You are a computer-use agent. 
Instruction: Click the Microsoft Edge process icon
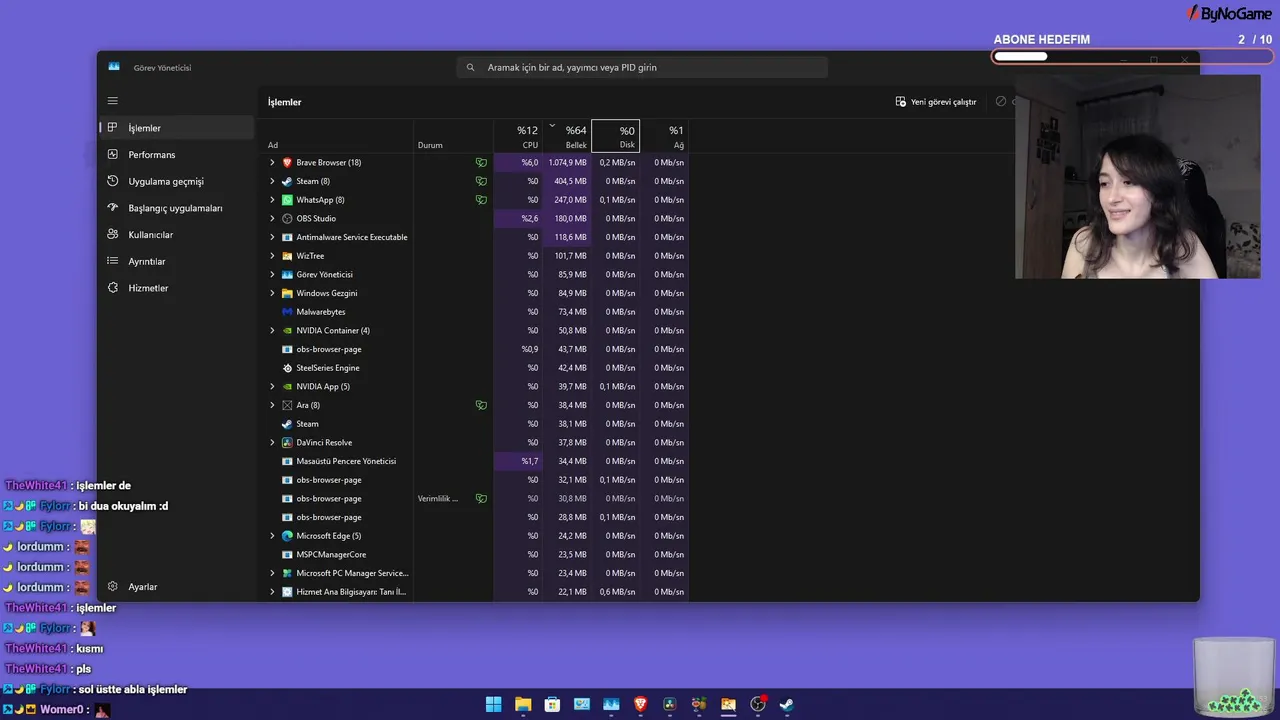pos(287,536)
